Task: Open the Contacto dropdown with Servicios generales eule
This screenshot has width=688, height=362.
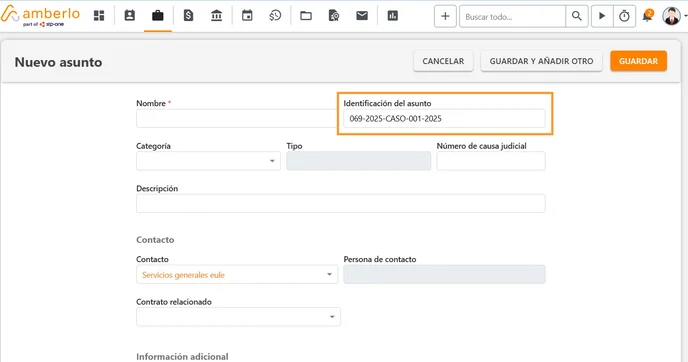Action: (x=237, y=274)
